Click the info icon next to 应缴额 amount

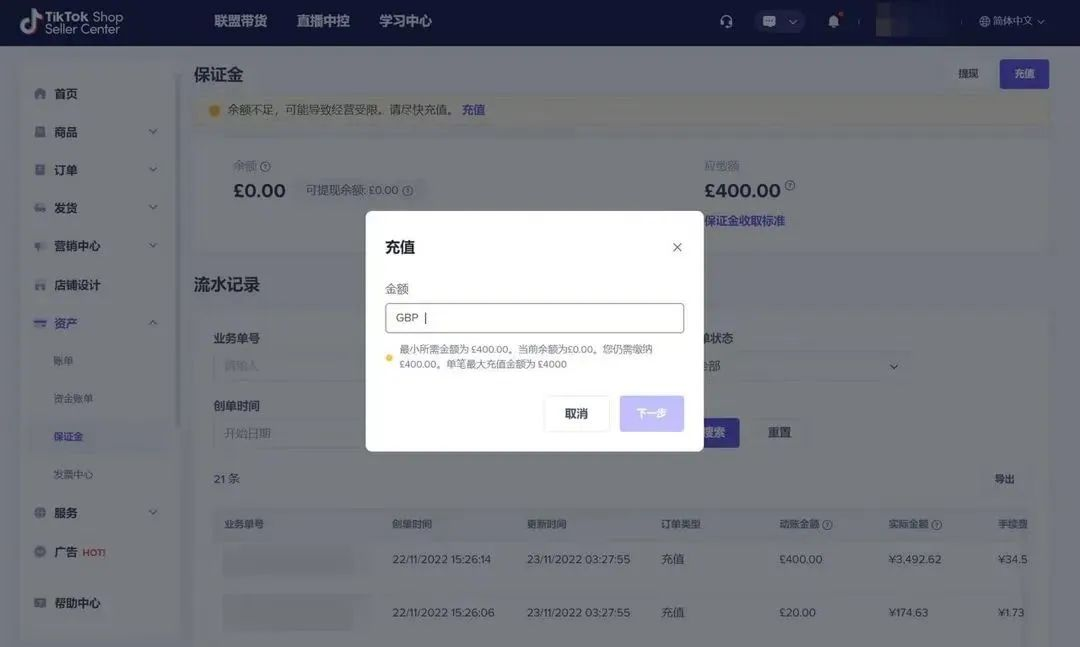coord(790,186)
